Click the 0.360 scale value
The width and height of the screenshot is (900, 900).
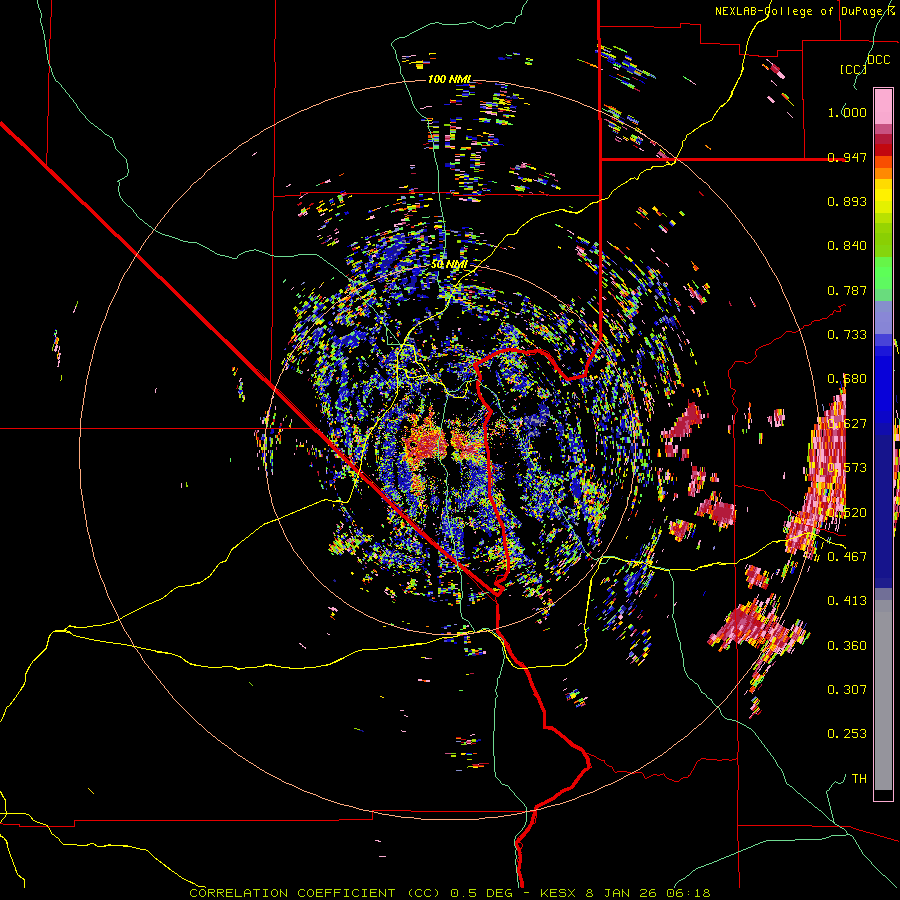click(847, 646)
